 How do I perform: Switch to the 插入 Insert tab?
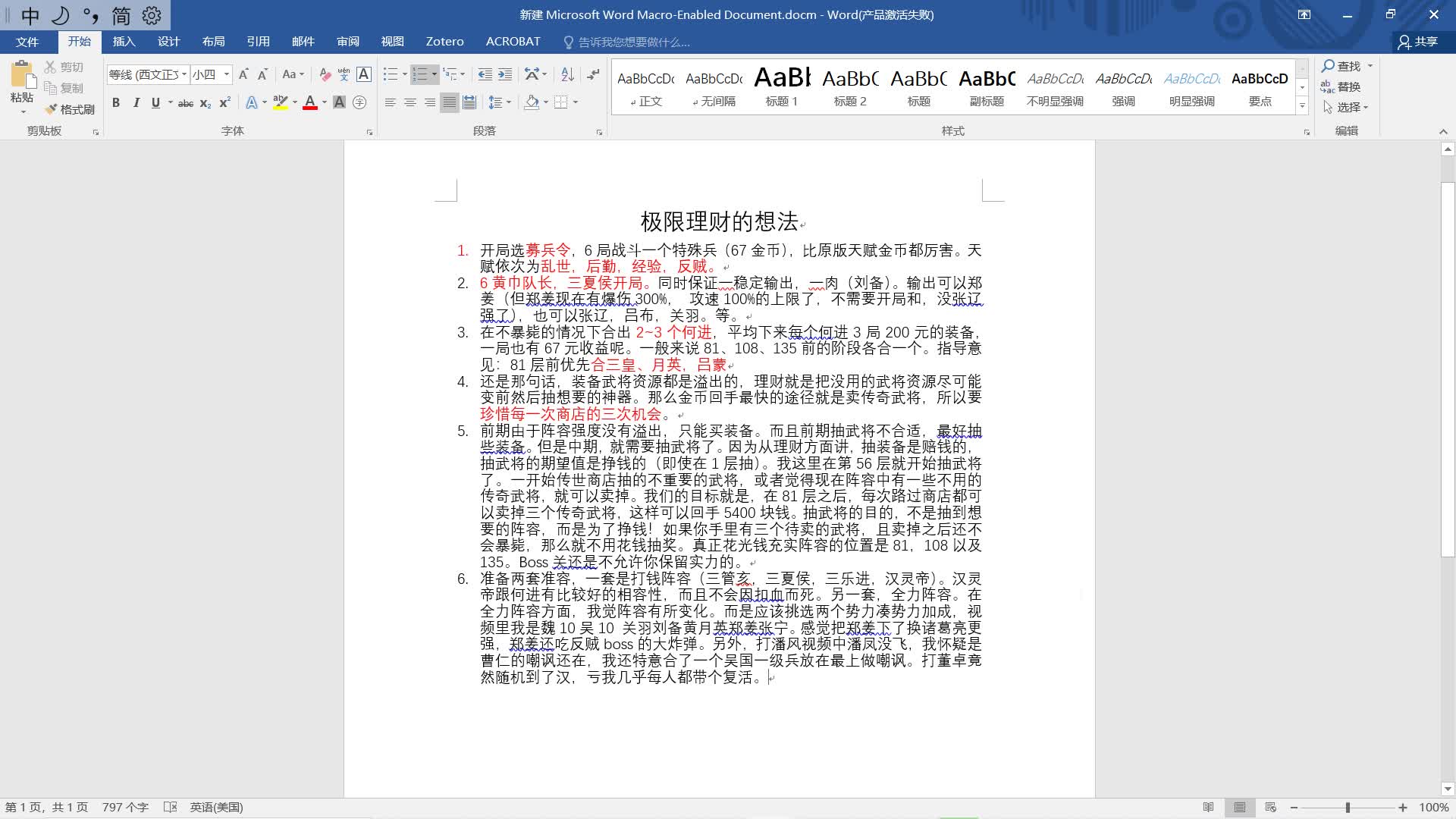[124, 42]
